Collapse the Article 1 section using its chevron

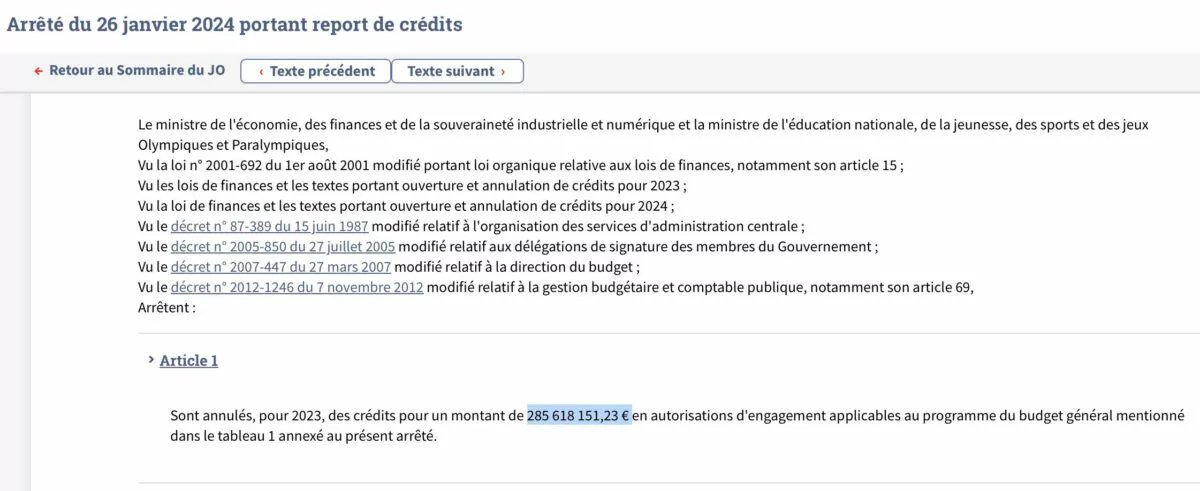coord(151,360)
